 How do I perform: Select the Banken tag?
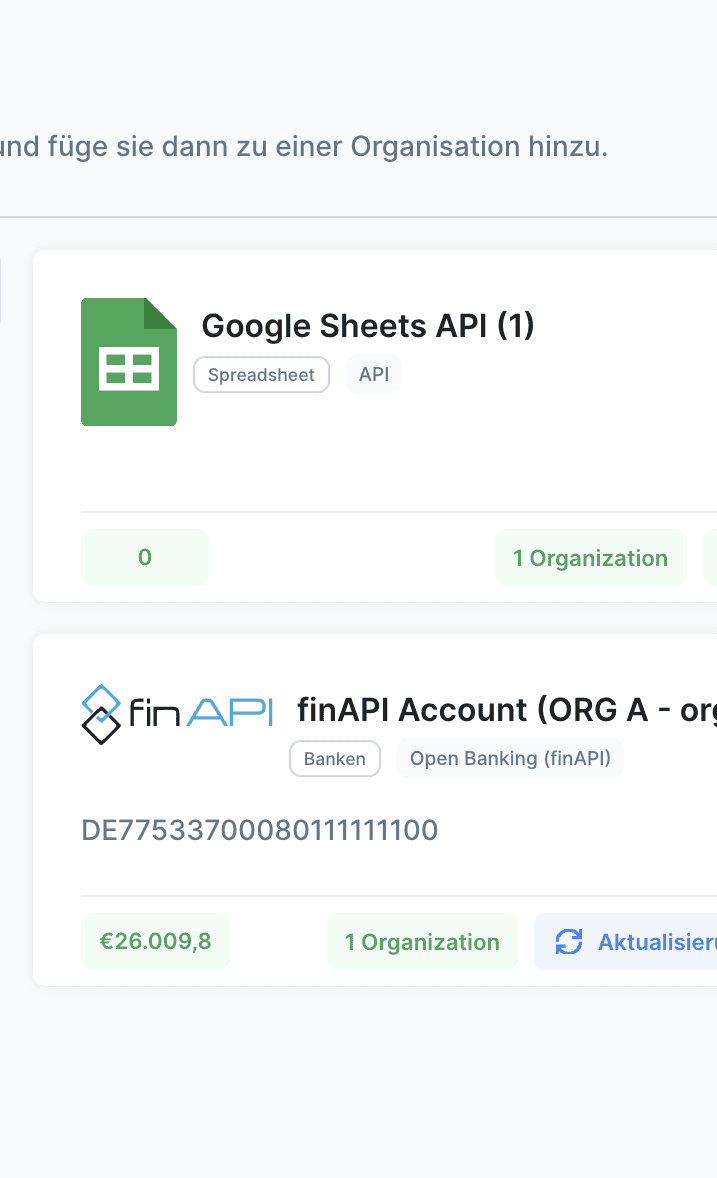click(334, 759)
